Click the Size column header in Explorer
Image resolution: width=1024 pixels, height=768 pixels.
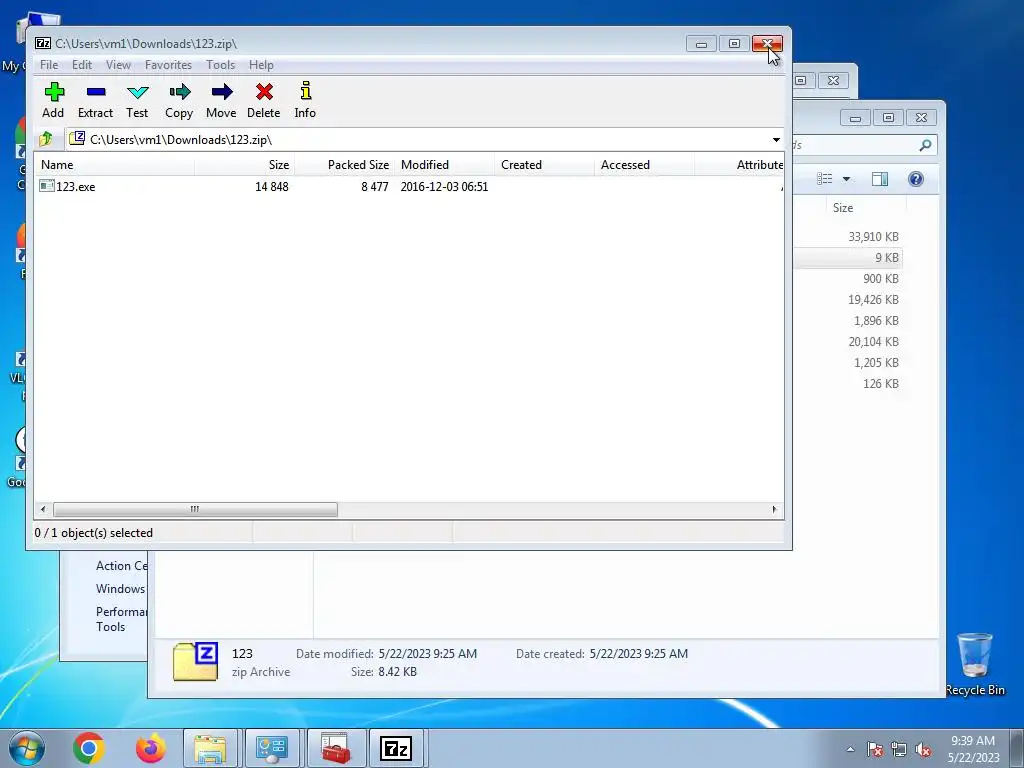tap(843, 208)
